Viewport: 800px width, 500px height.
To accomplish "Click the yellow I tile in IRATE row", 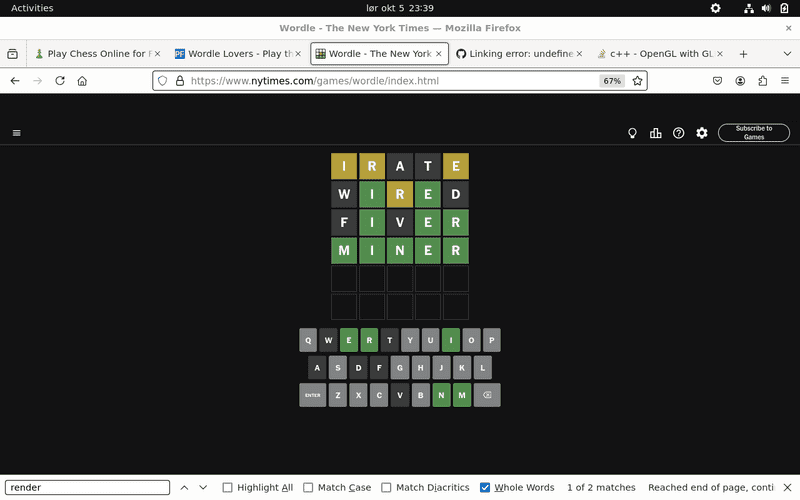I will [344, 166].
